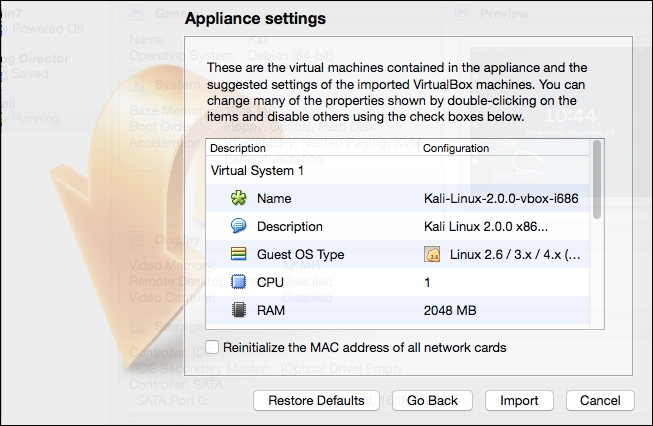Start the appliance Import button
Viewport: 653px width, 426px height.
pyautogui.click(x=519, y=400)
